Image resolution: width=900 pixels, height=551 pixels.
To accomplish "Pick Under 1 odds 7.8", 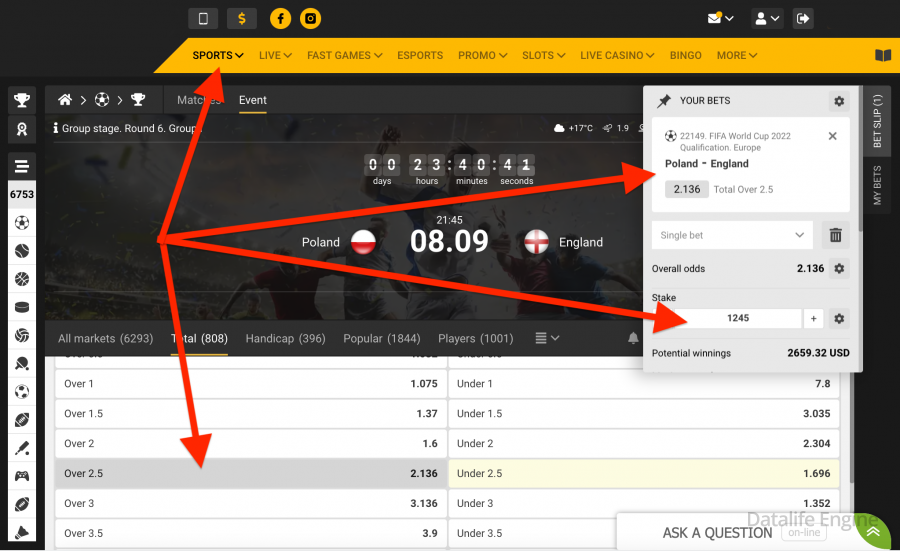I will tap(643, 383).
